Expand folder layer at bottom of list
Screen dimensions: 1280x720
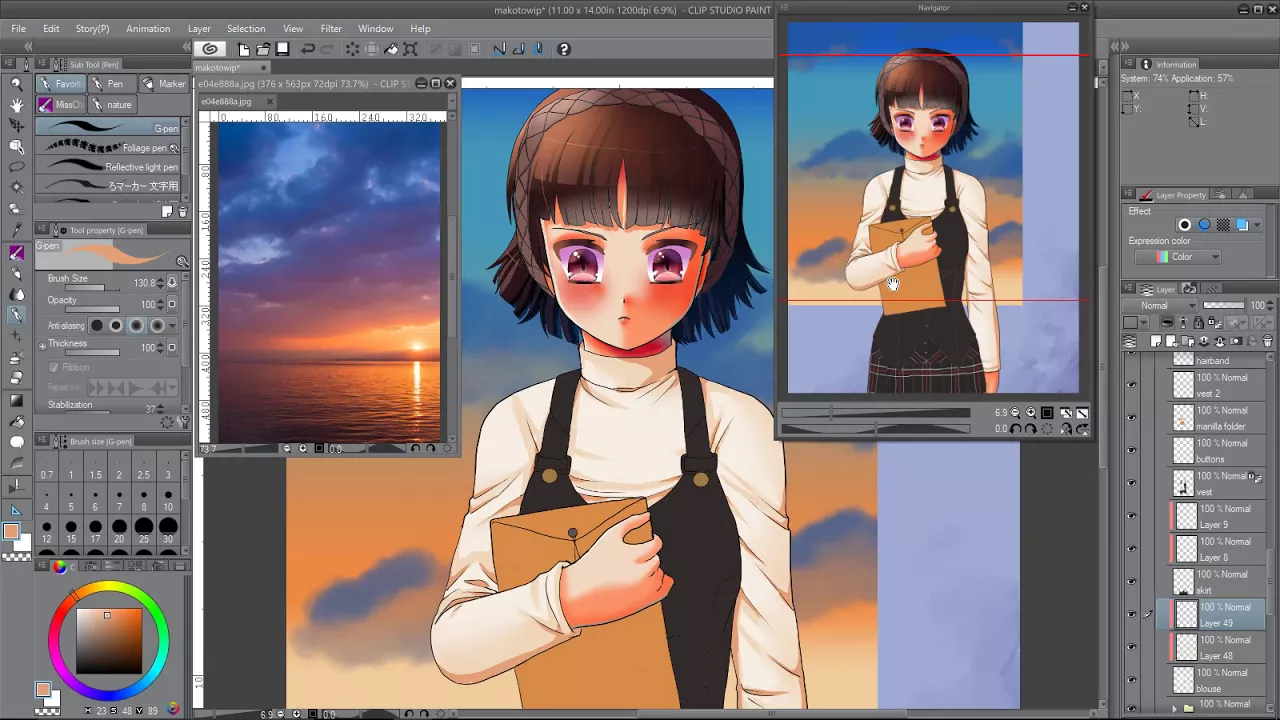pyautogui.click(x=1175, y=708)
